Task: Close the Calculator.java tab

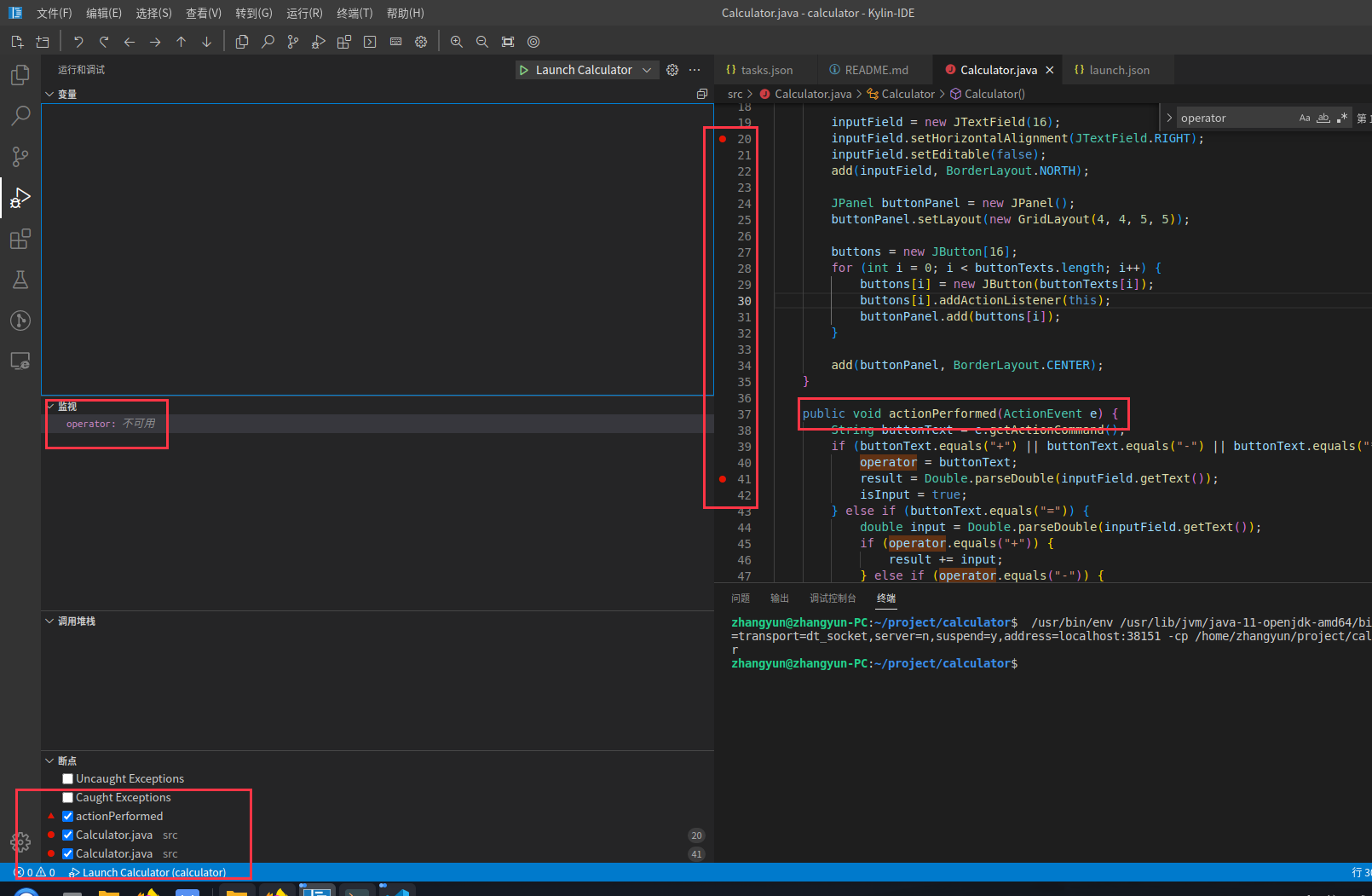Action: (1050, 70)
